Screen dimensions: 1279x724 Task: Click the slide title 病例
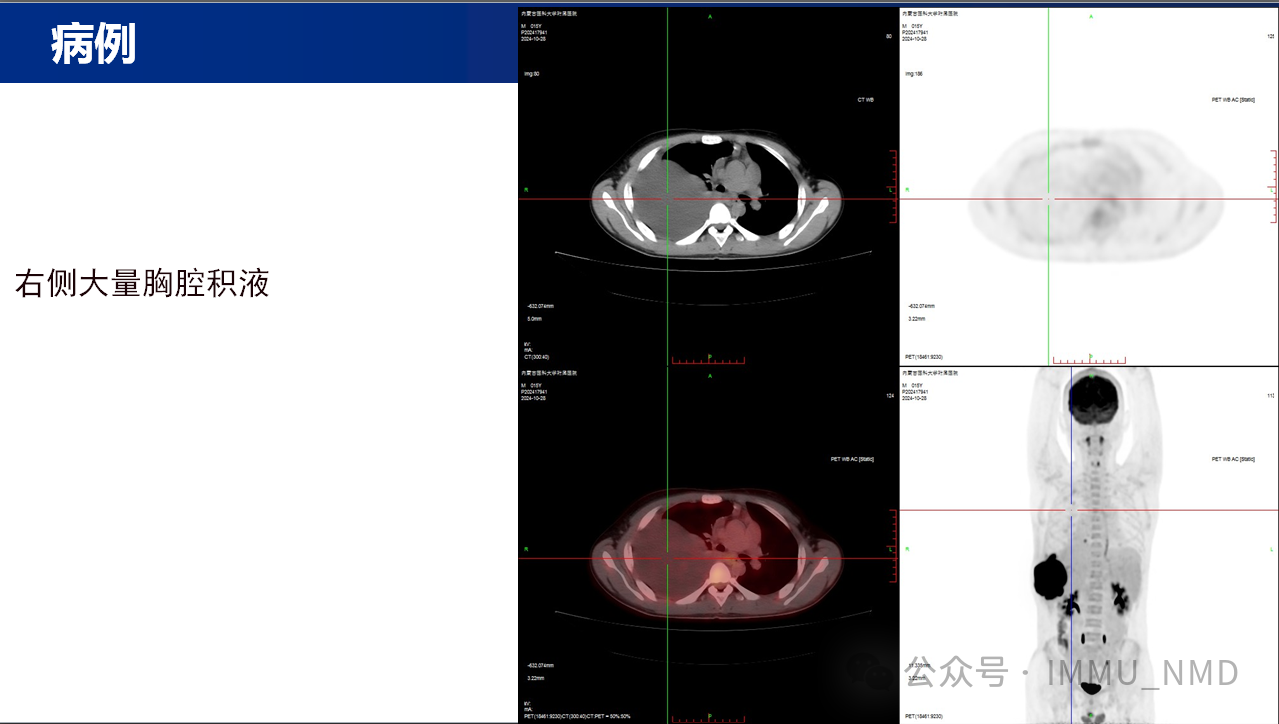[x=93, y=45]
